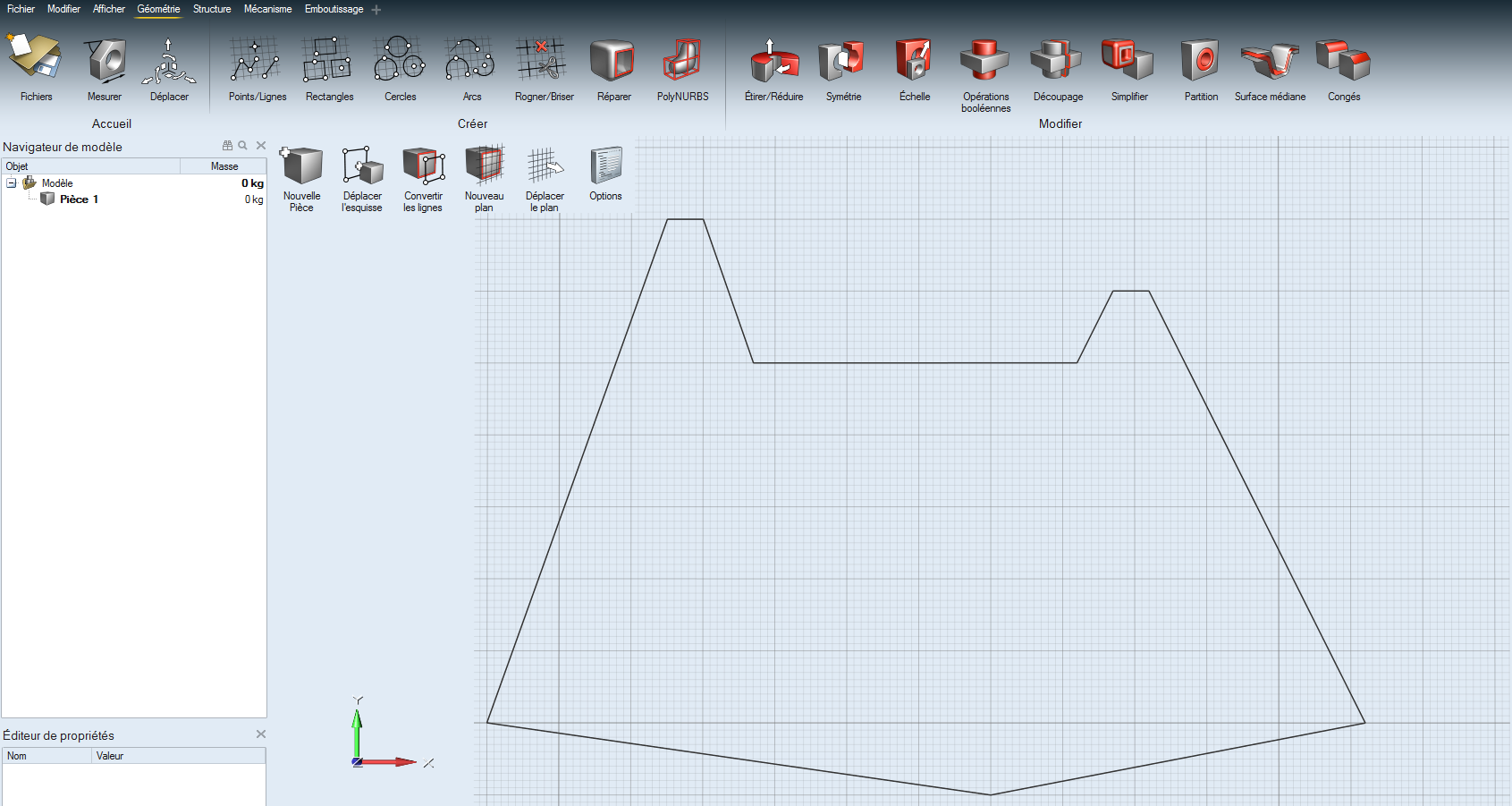
Task: Click the Valeur column header
Action: (179, 756)
